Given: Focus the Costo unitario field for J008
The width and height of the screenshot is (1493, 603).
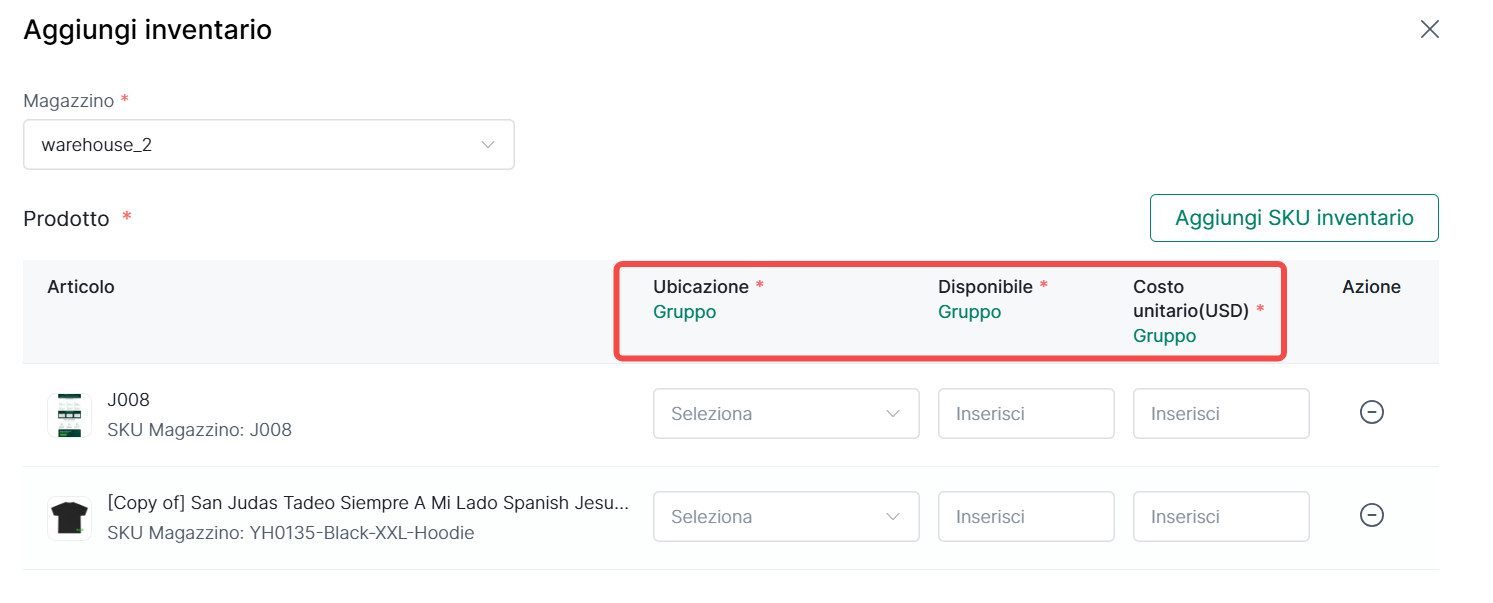Looking at the screenshot, I should point(1220,413).
